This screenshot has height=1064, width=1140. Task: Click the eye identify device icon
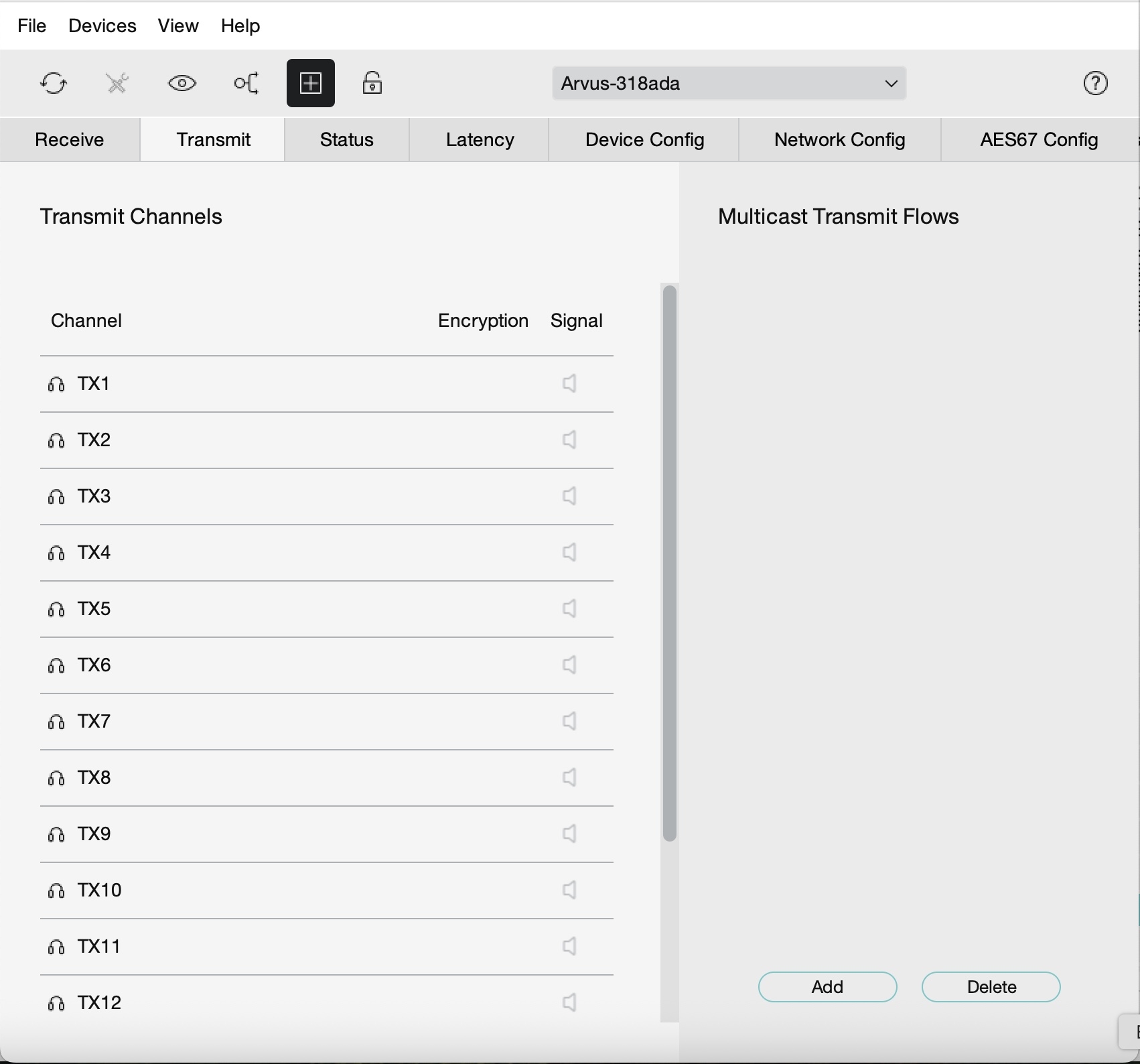click(182, 83)
